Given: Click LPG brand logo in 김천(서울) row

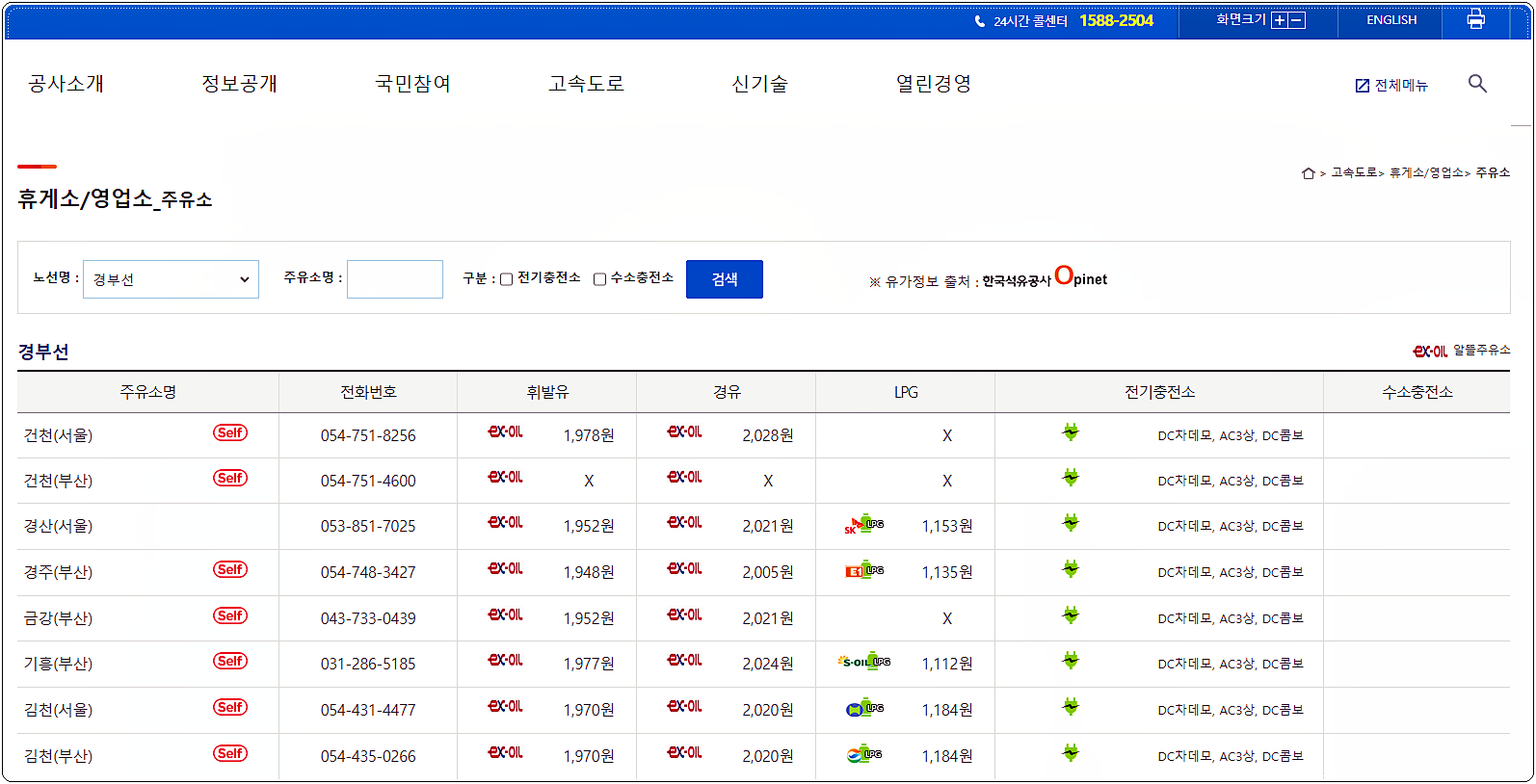Looking at the screenshot, I should coord(864,708).
